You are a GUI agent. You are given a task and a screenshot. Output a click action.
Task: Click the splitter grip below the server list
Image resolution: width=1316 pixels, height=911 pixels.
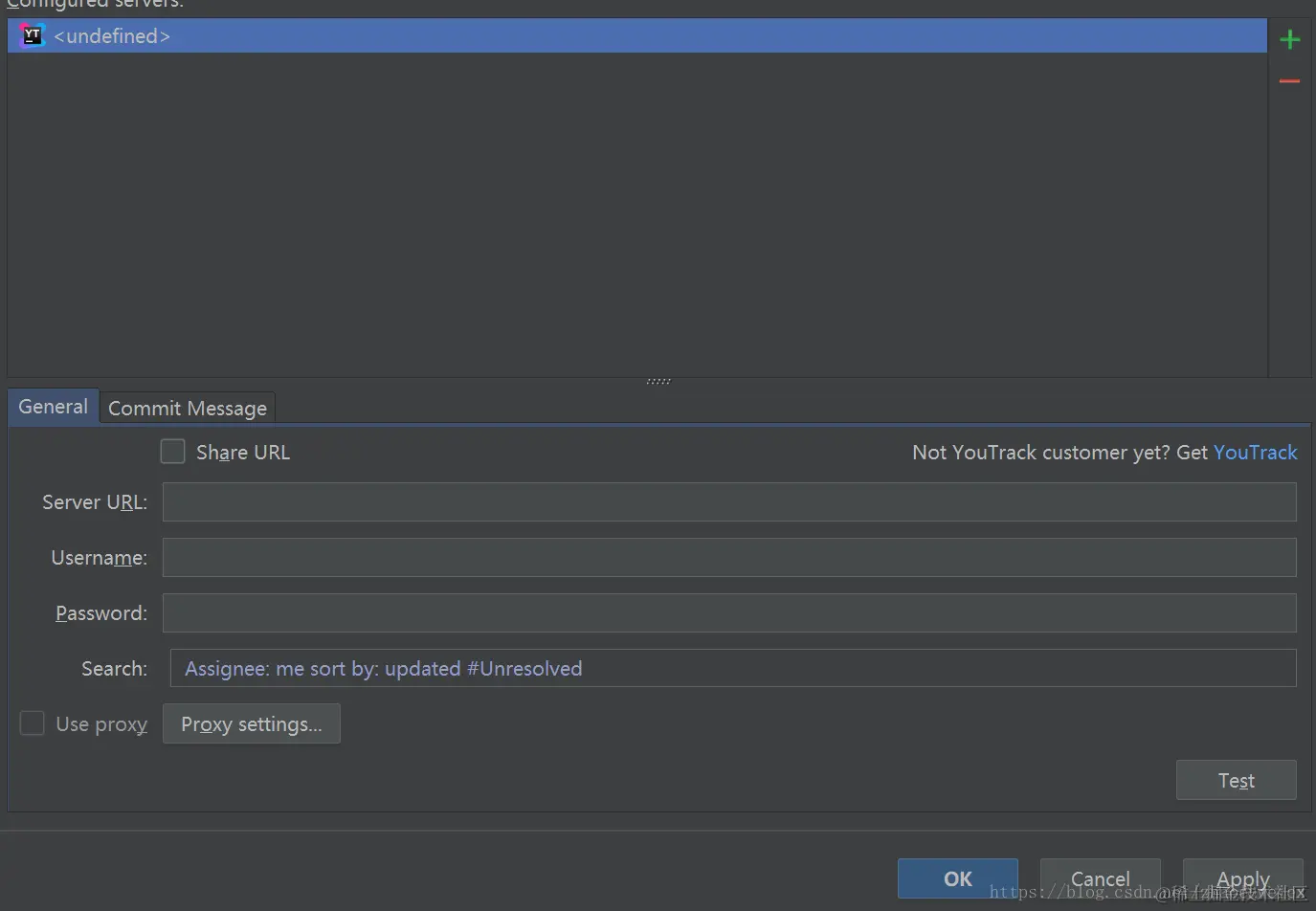(x=658, y=382)
